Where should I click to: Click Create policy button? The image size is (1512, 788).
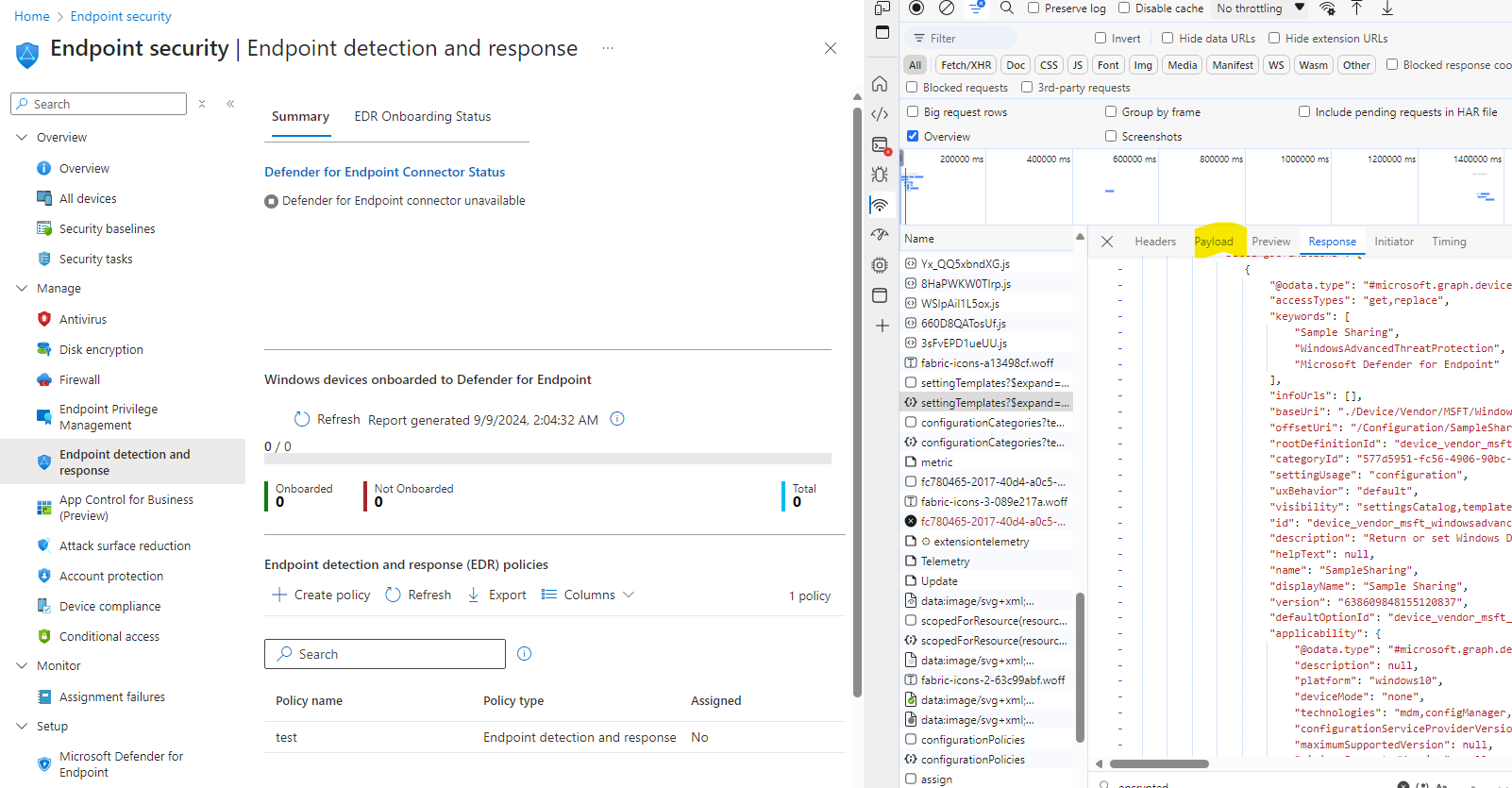click(321, 595)
